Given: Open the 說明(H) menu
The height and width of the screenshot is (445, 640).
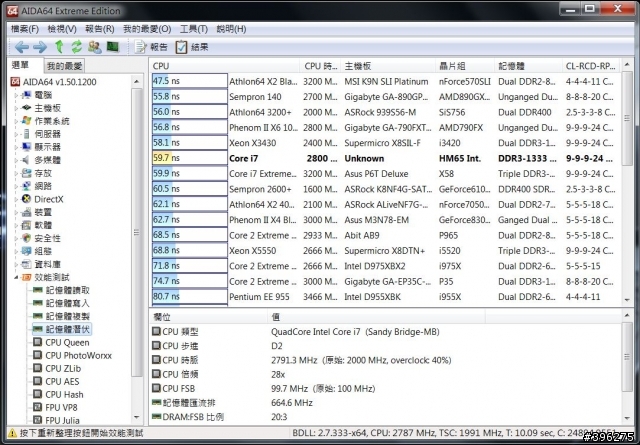Looking at the screenshot, I should click(x=231, y=29).
